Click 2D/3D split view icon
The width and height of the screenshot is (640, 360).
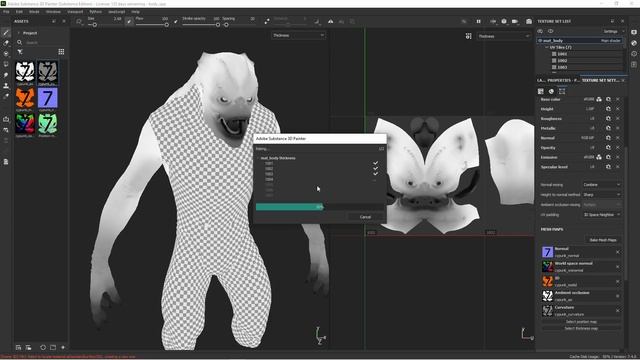pyautogui.click(x=469, y=36)
